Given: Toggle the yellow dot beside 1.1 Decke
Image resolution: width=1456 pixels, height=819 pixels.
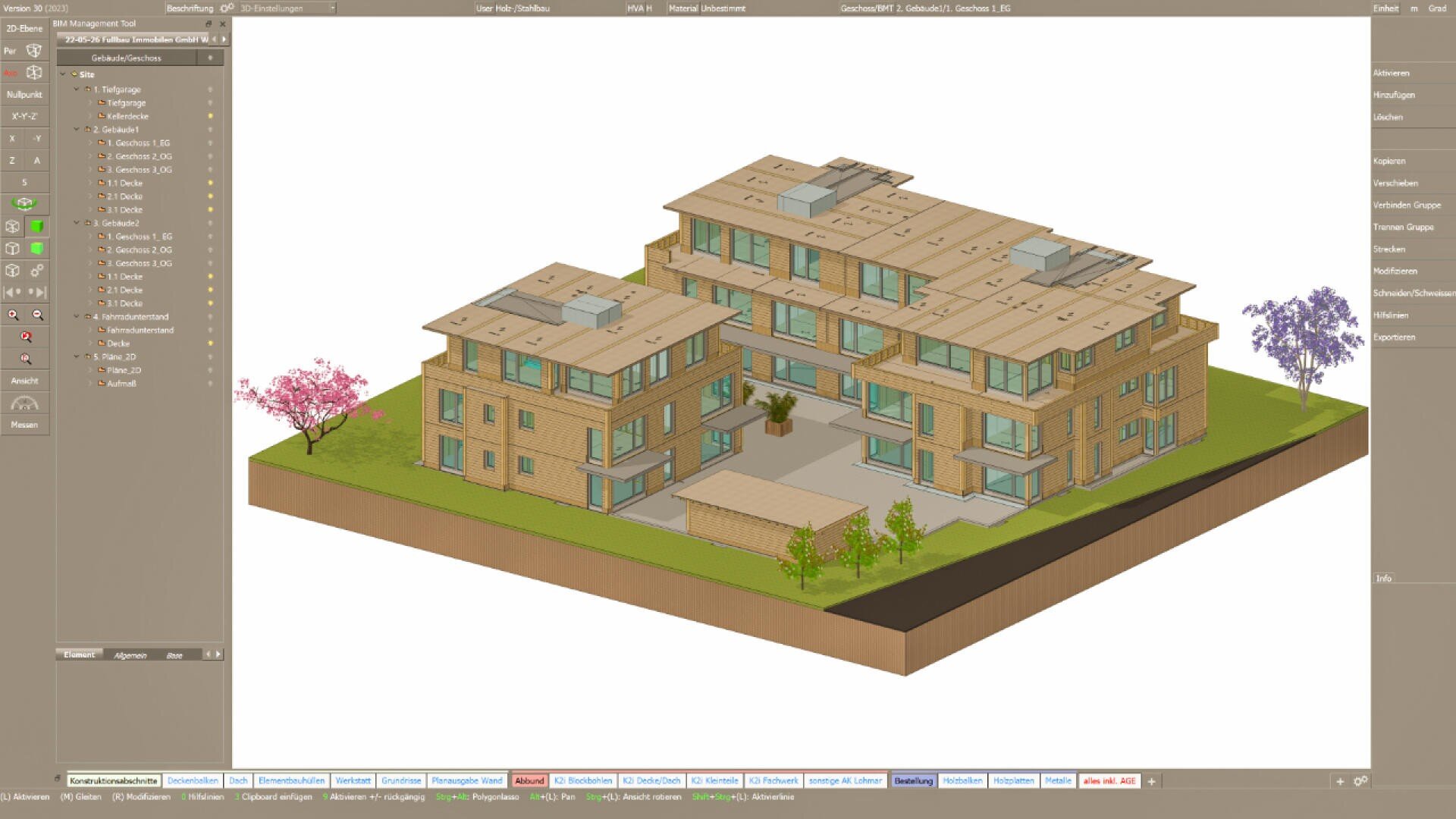Looking at the screenshot, I should click(x=210, y=183).
